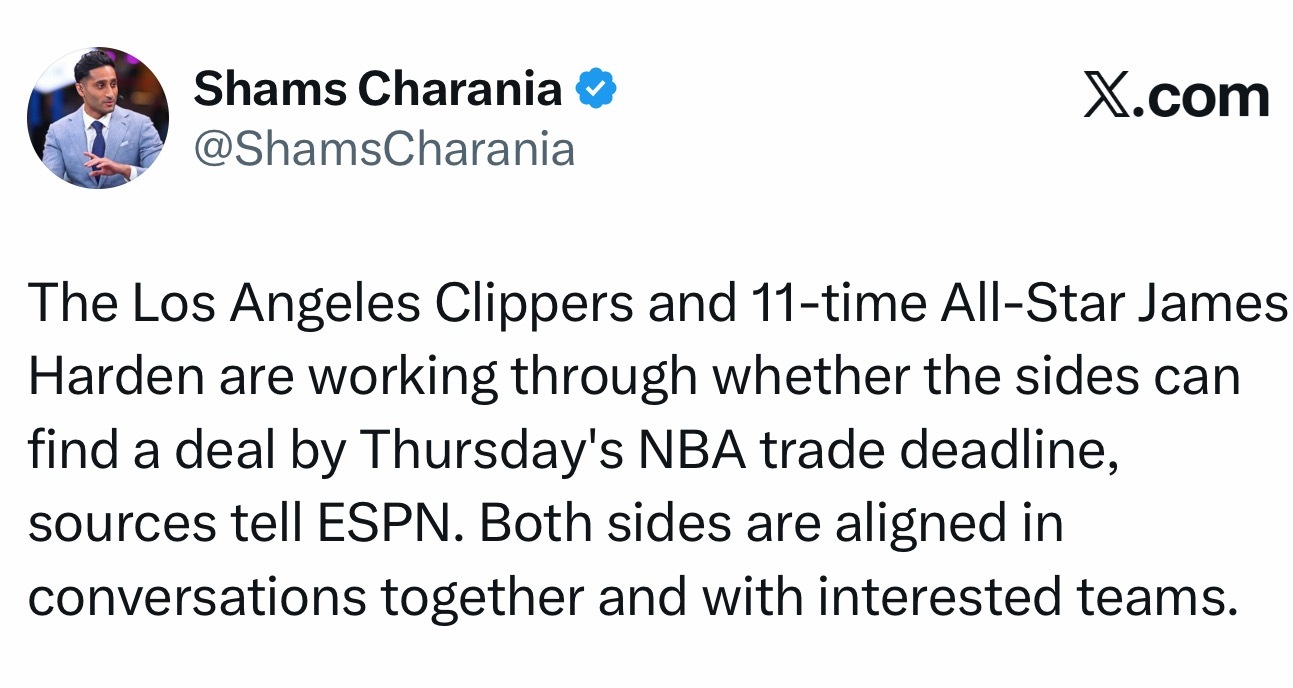
Task: Select "ESPN" in the tweet text
Action: coord(410,526)
